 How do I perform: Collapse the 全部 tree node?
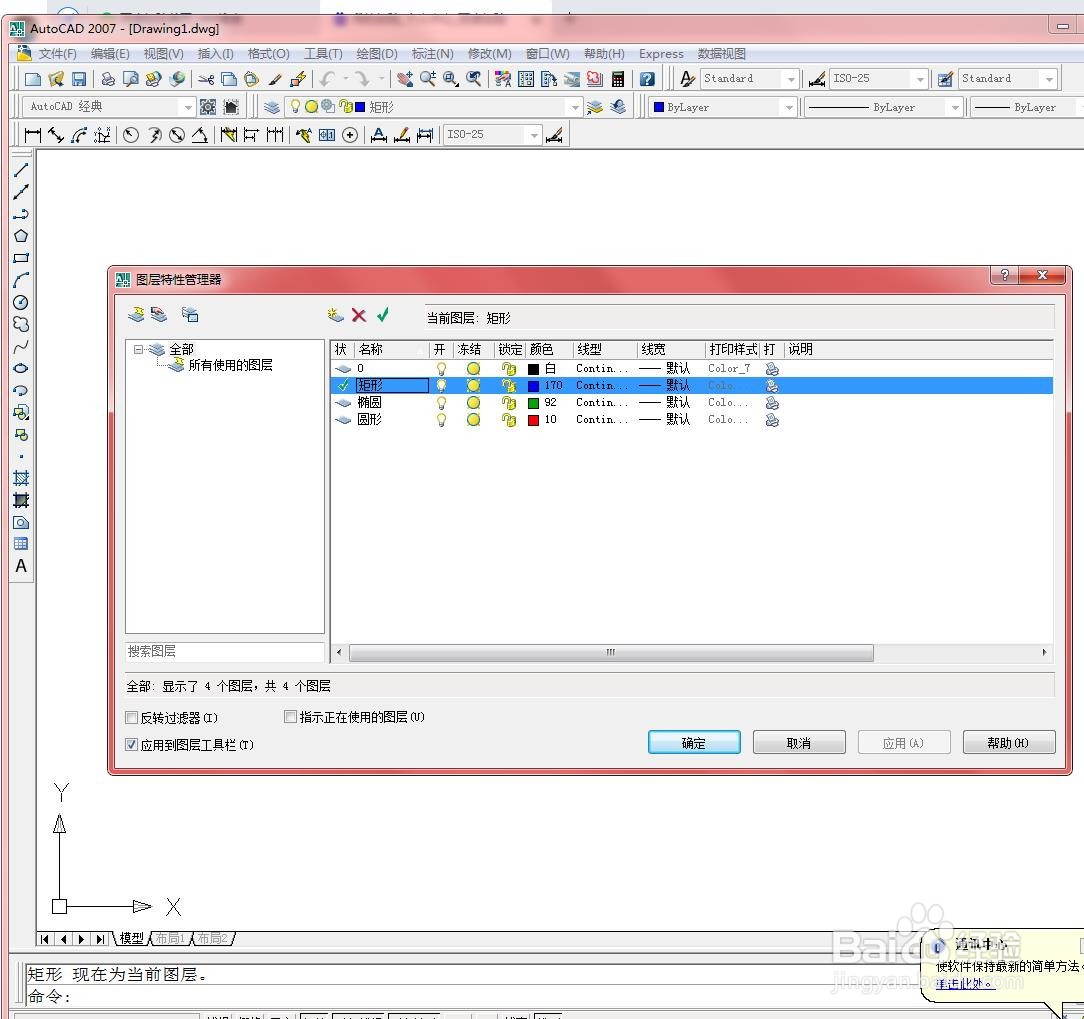click(x=138, y=349)
